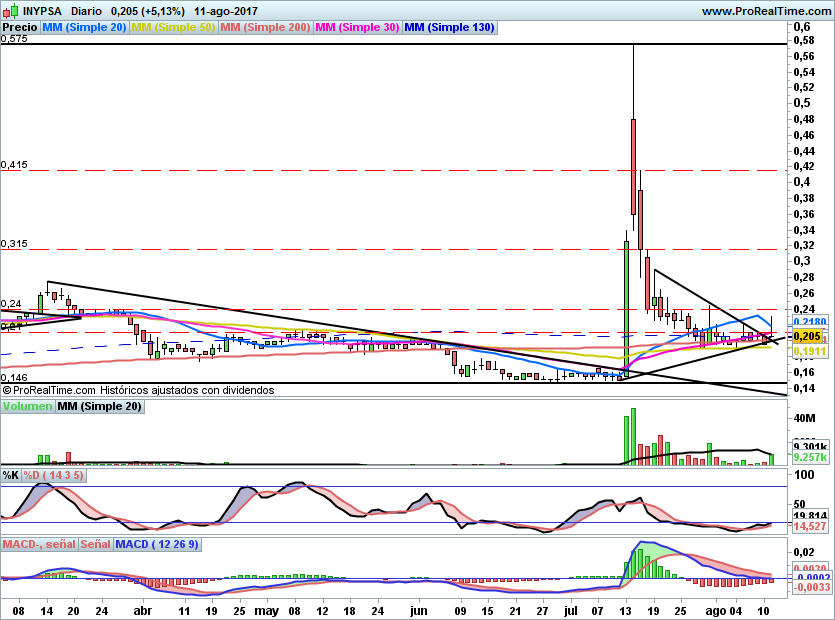Open the MACD (12 26 9) label
This screenshot has height=620, width=835.
click(157, 545)
